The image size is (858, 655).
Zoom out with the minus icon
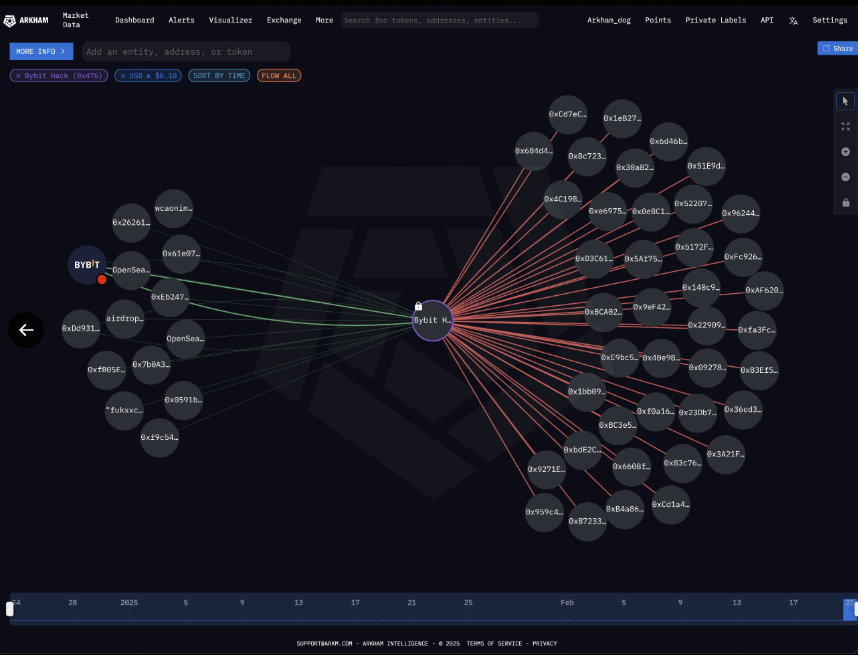845,177
